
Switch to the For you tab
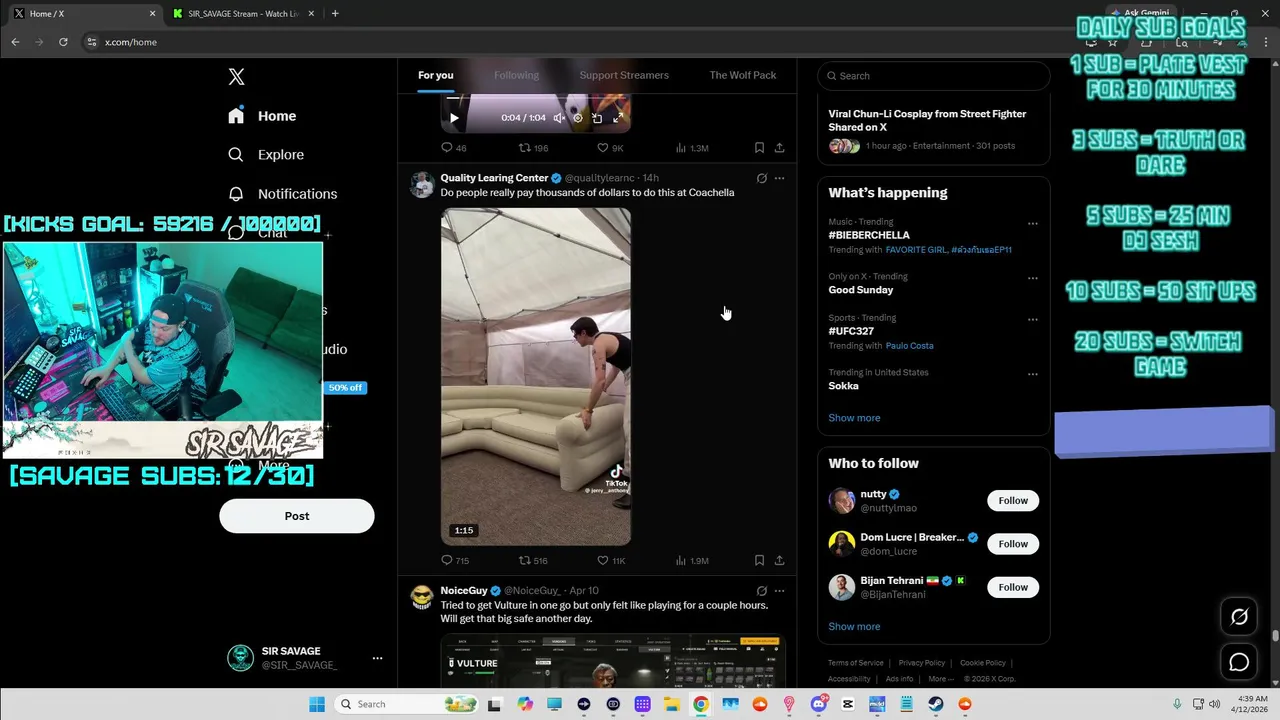[x=436, y=75]
